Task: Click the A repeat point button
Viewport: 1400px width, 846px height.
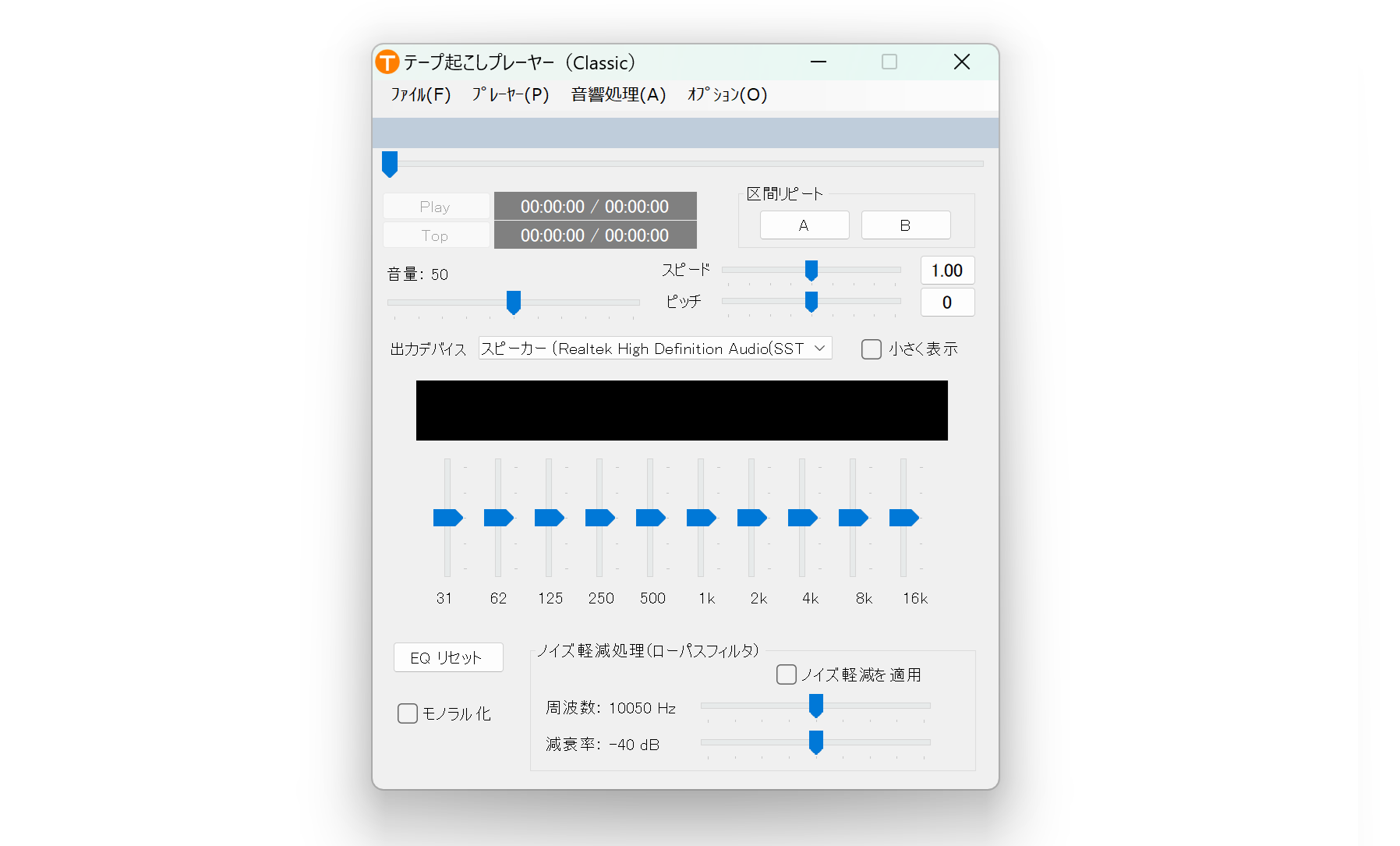Action: 804,225
